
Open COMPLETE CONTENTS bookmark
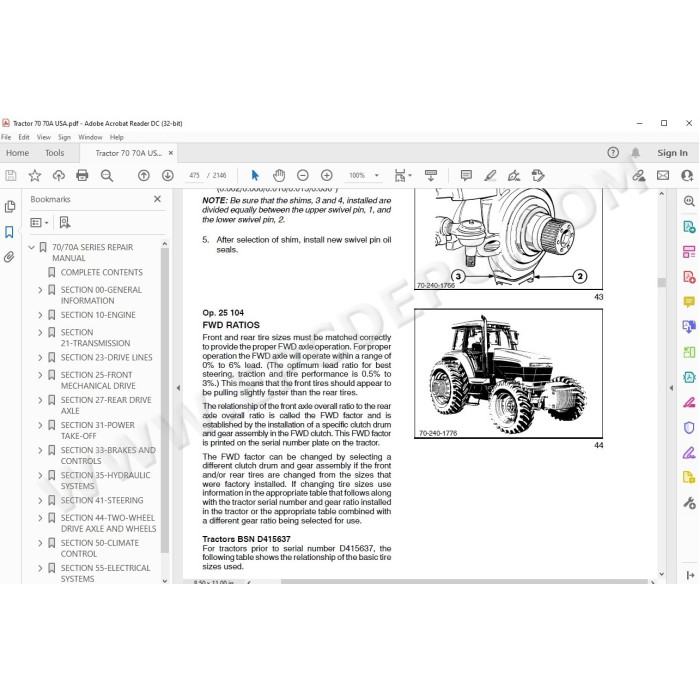101,272
